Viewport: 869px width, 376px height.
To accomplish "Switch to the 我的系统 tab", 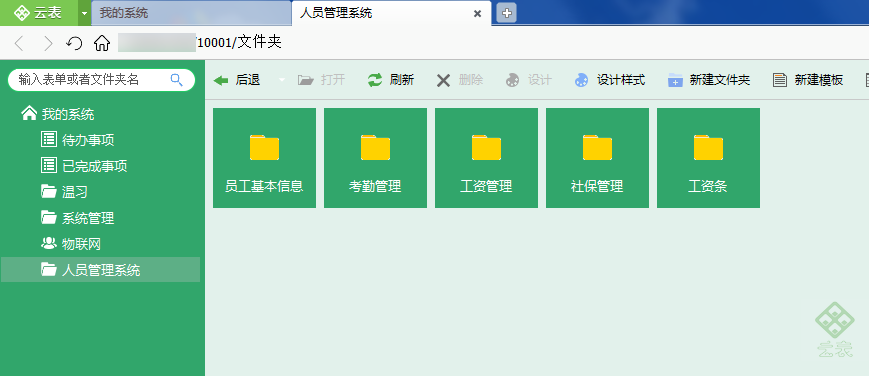I will click(191, 13).
